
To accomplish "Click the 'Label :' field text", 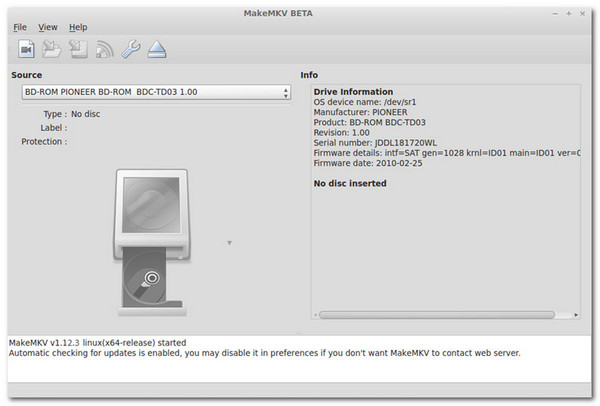I will coord(54,128).
